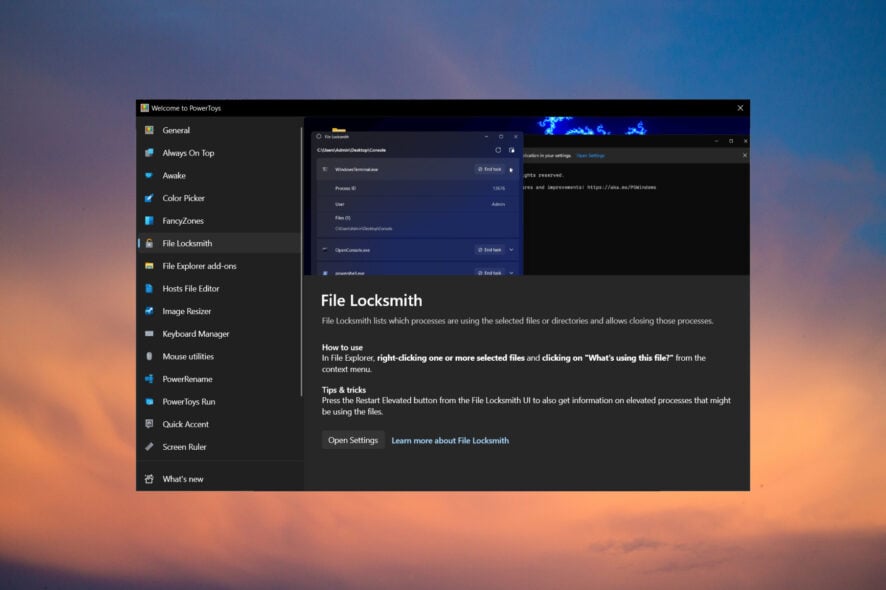
Task: Open the PowerToys Run icon
Action: [149, 401]
